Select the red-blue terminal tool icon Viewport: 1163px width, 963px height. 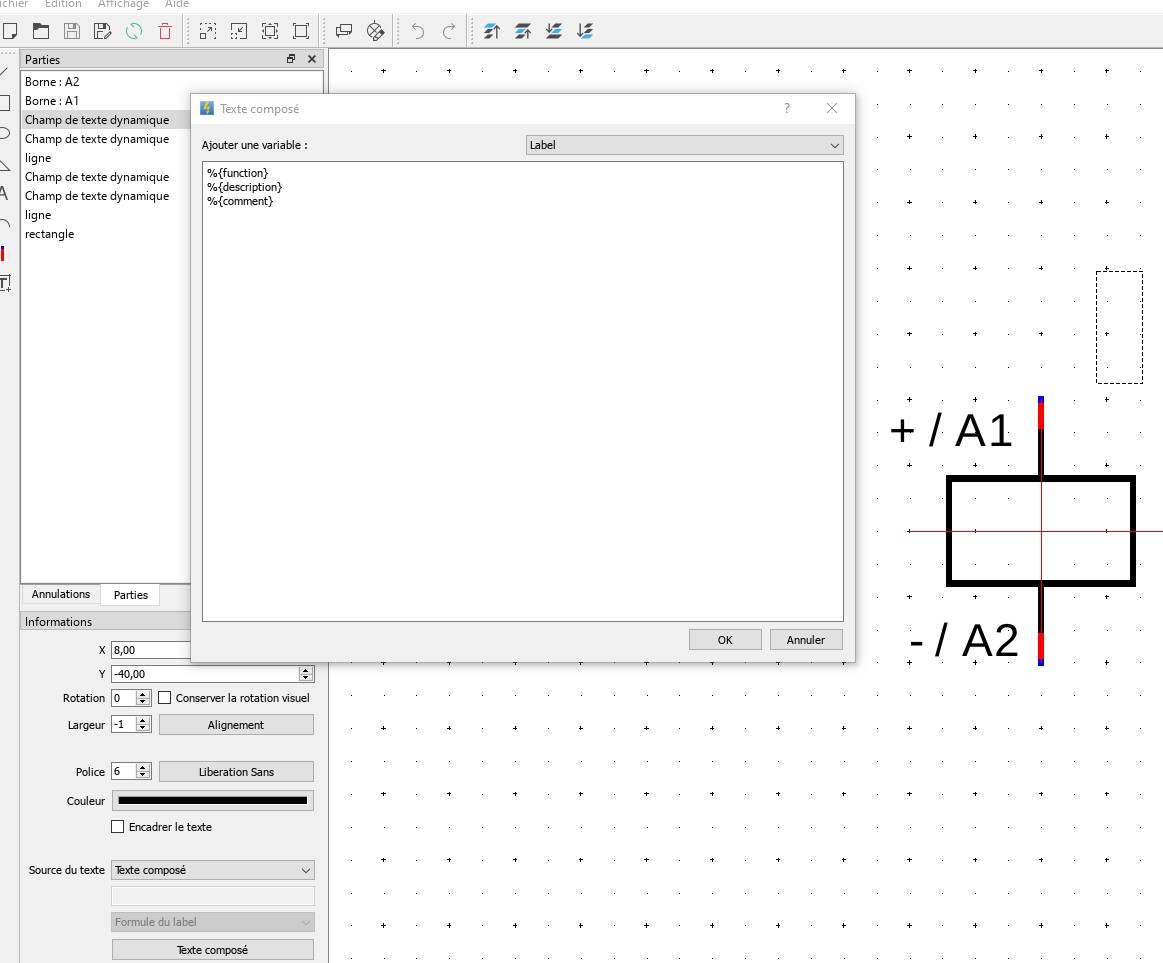coord(3,254)
